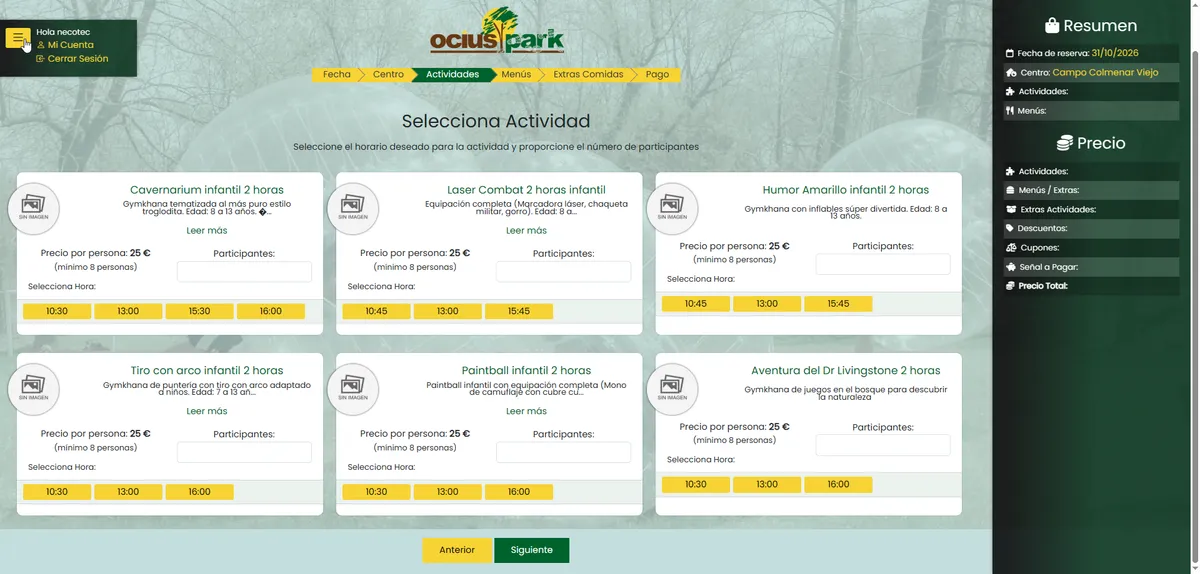This screenshot has width=1200, height=574.
Task: Select 15:45 slot for Laser Combat
Action: [519, 311]
